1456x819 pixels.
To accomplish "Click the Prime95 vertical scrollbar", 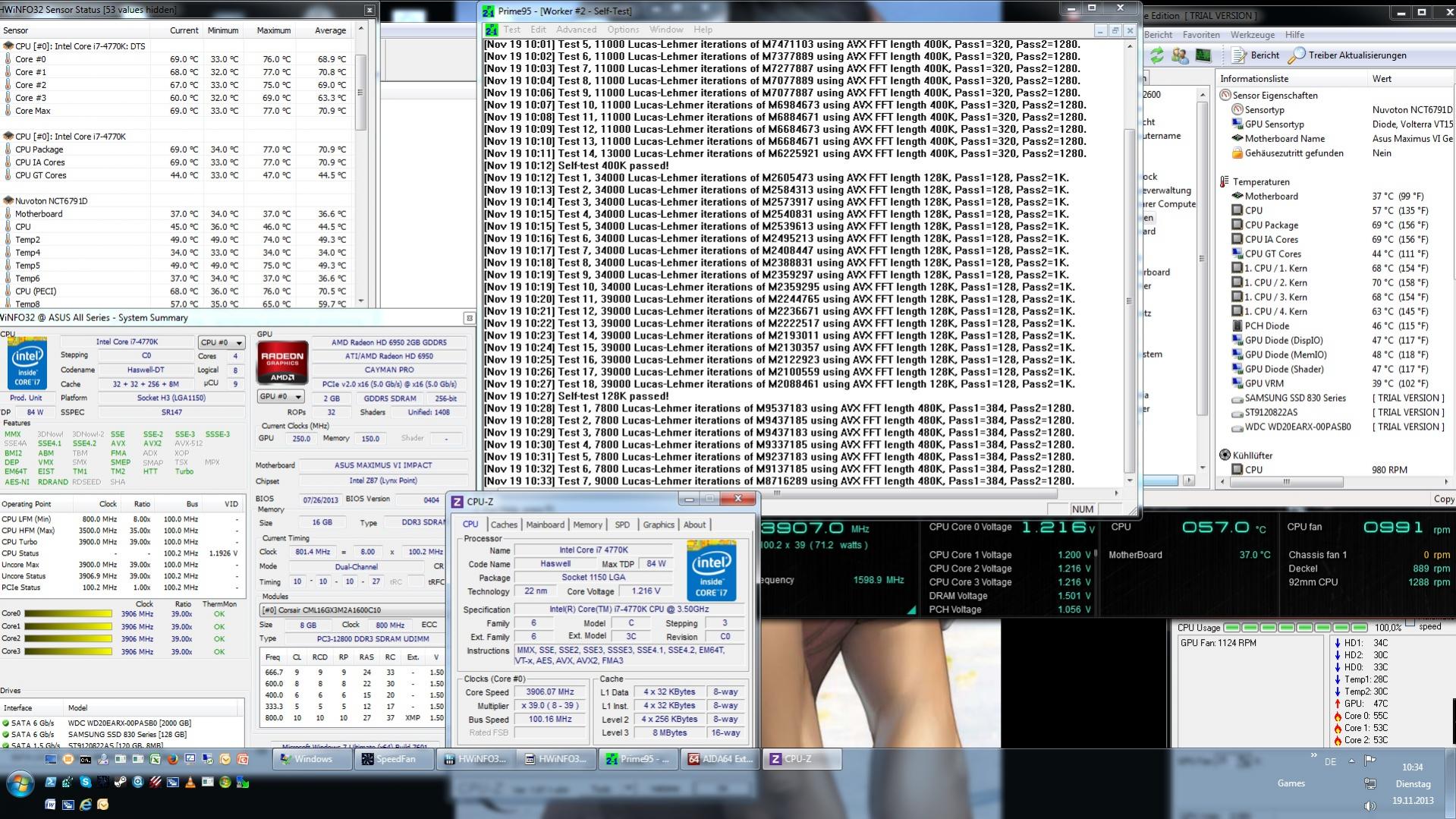I will pos(1129,263).
